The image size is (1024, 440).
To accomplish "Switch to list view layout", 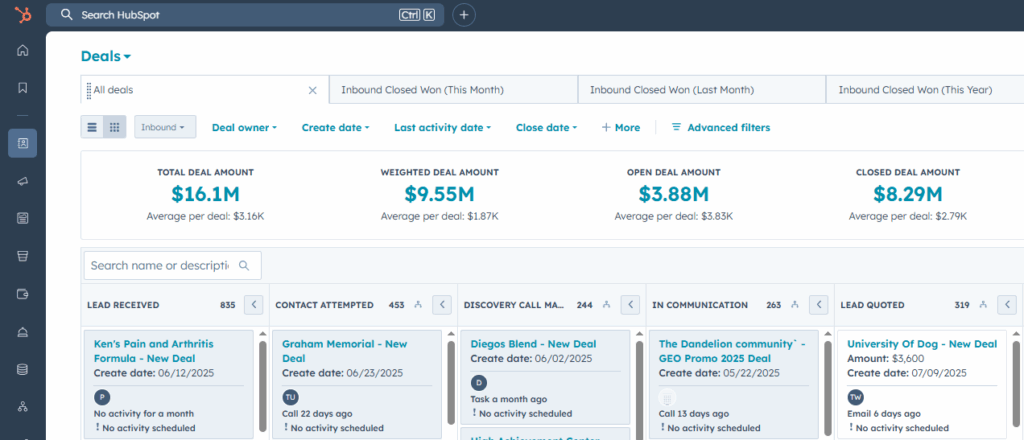I will 92,127.
